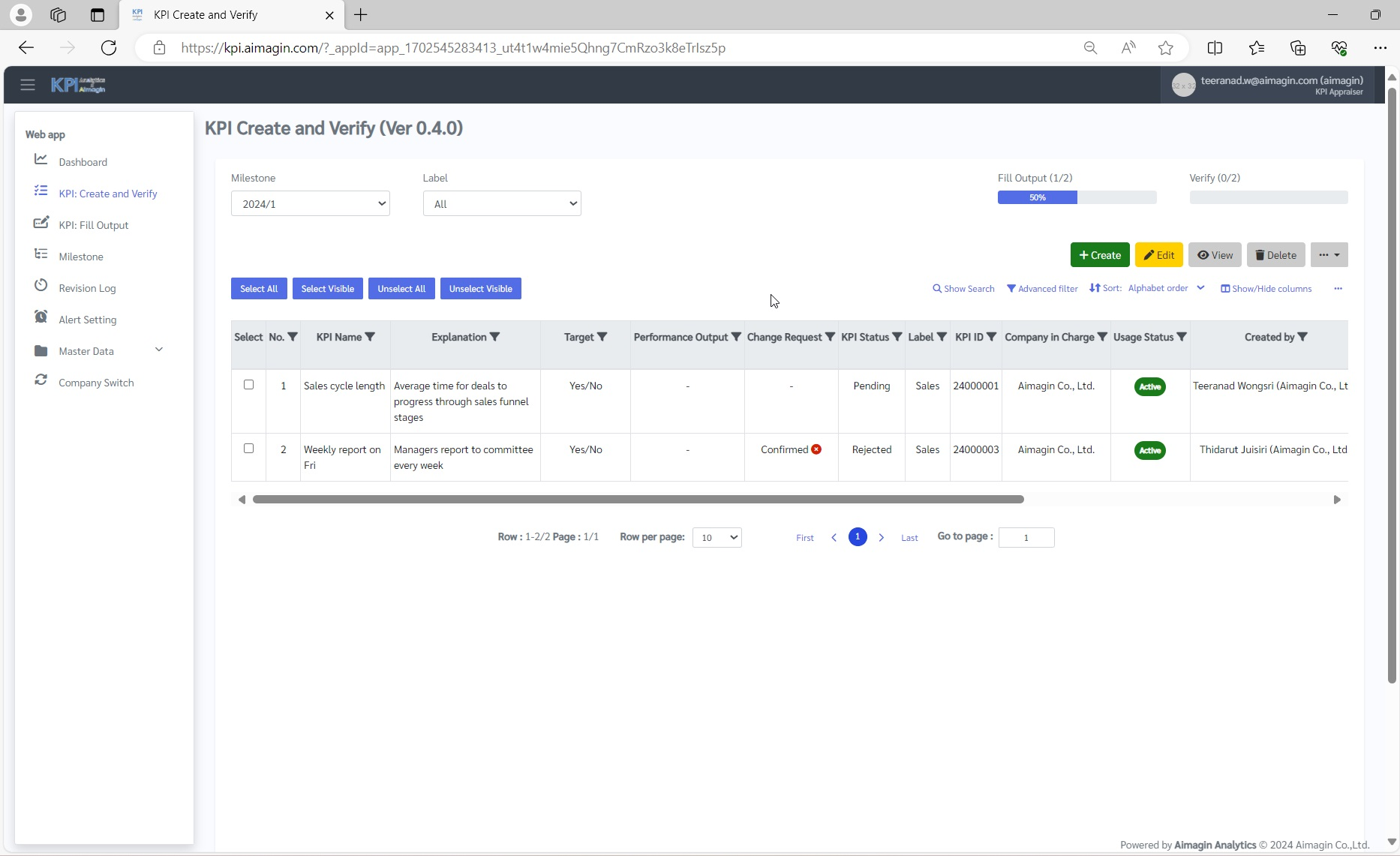The width and height of the screenshot is (1400, 856).
Task: Check the Sales cycle length row checkbox
Action: [x=248, y=385]
